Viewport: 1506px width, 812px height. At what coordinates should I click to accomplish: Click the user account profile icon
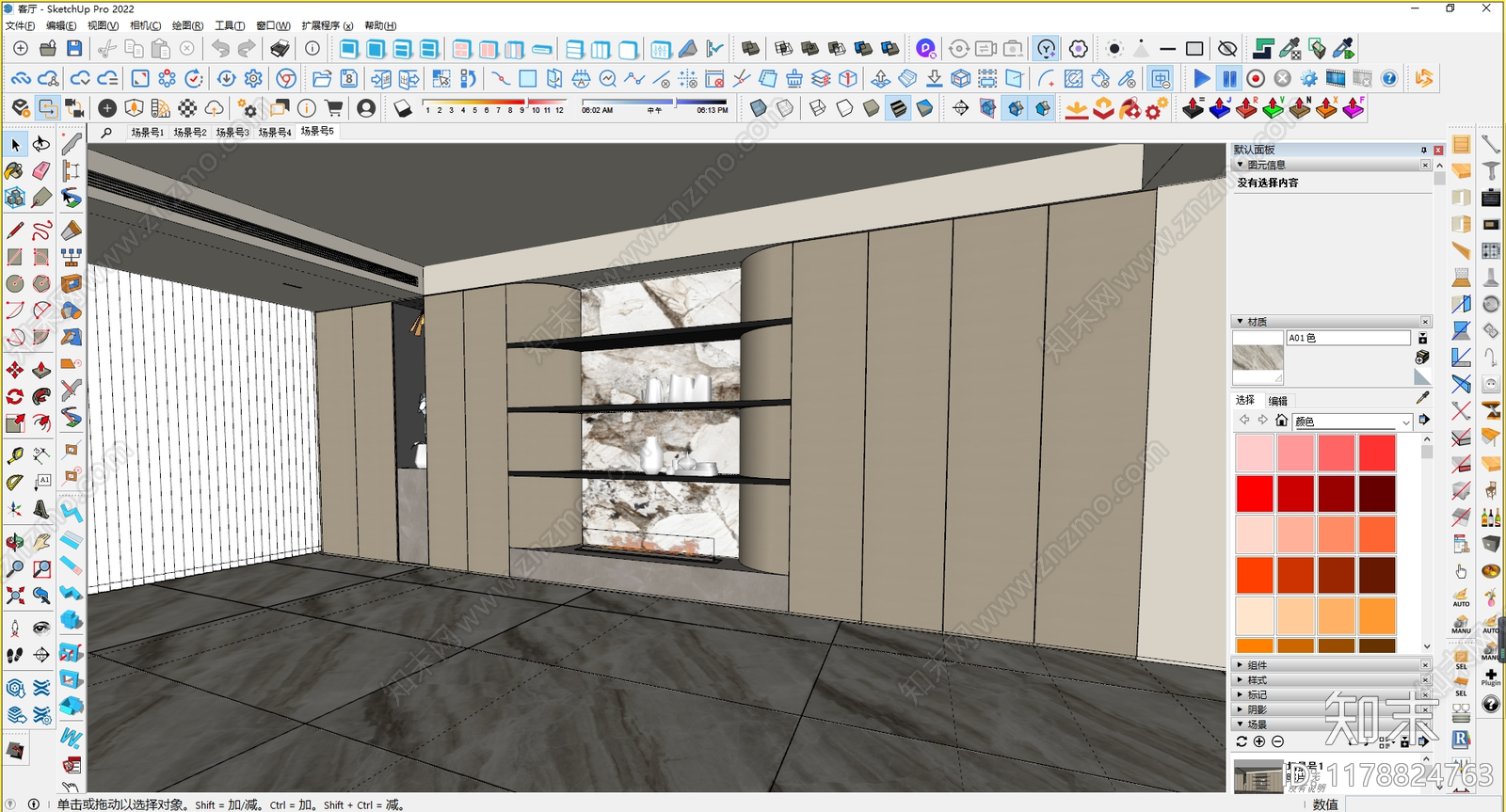(366, 108)
